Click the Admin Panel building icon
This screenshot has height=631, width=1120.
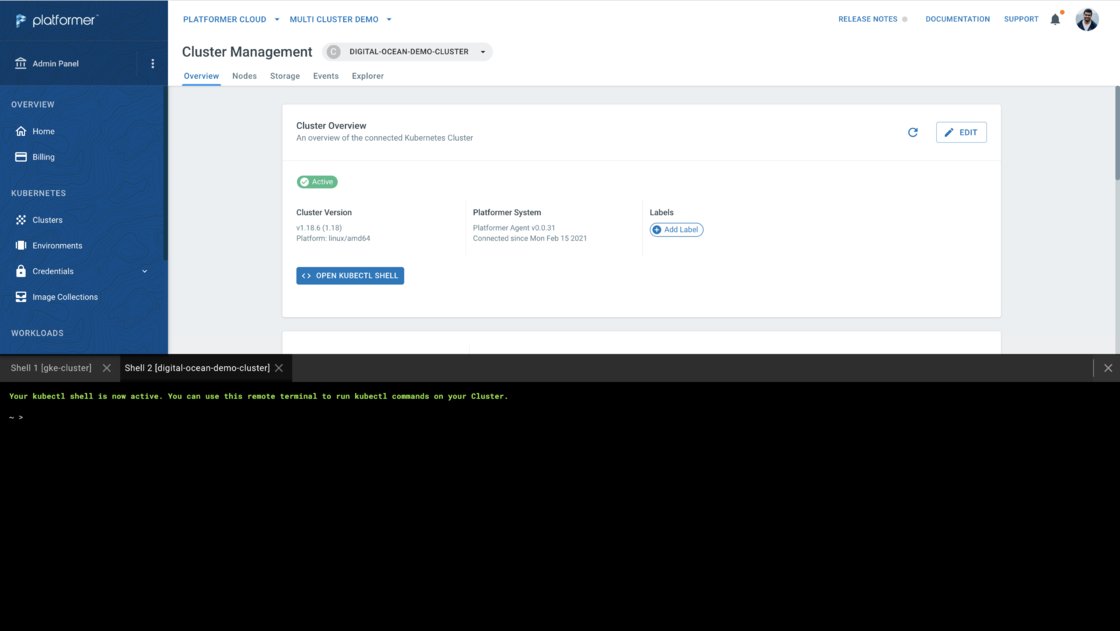(21, 64)
